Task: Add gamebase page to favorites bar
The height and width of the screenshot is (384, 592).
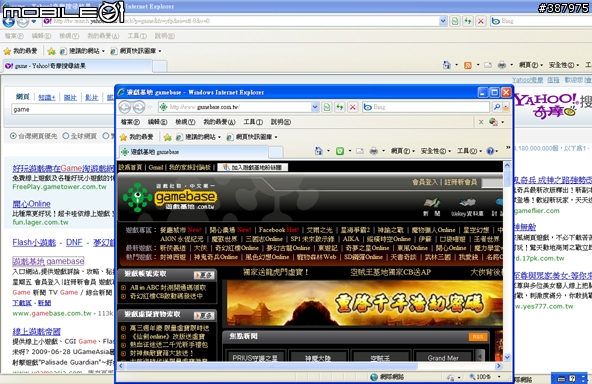Action: pyautogui.click(x=168, y=137)
